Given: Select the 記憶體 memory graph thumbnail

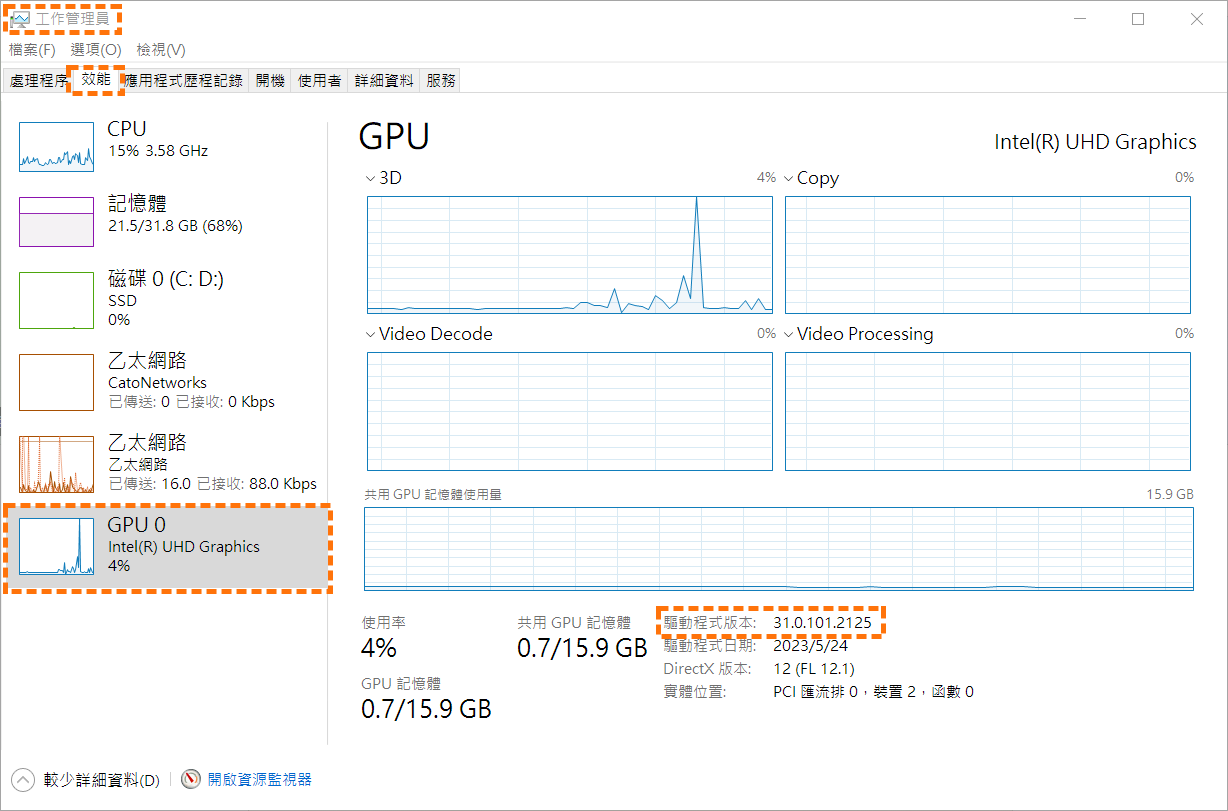Looking at the screenshot, I should point(56,221).
